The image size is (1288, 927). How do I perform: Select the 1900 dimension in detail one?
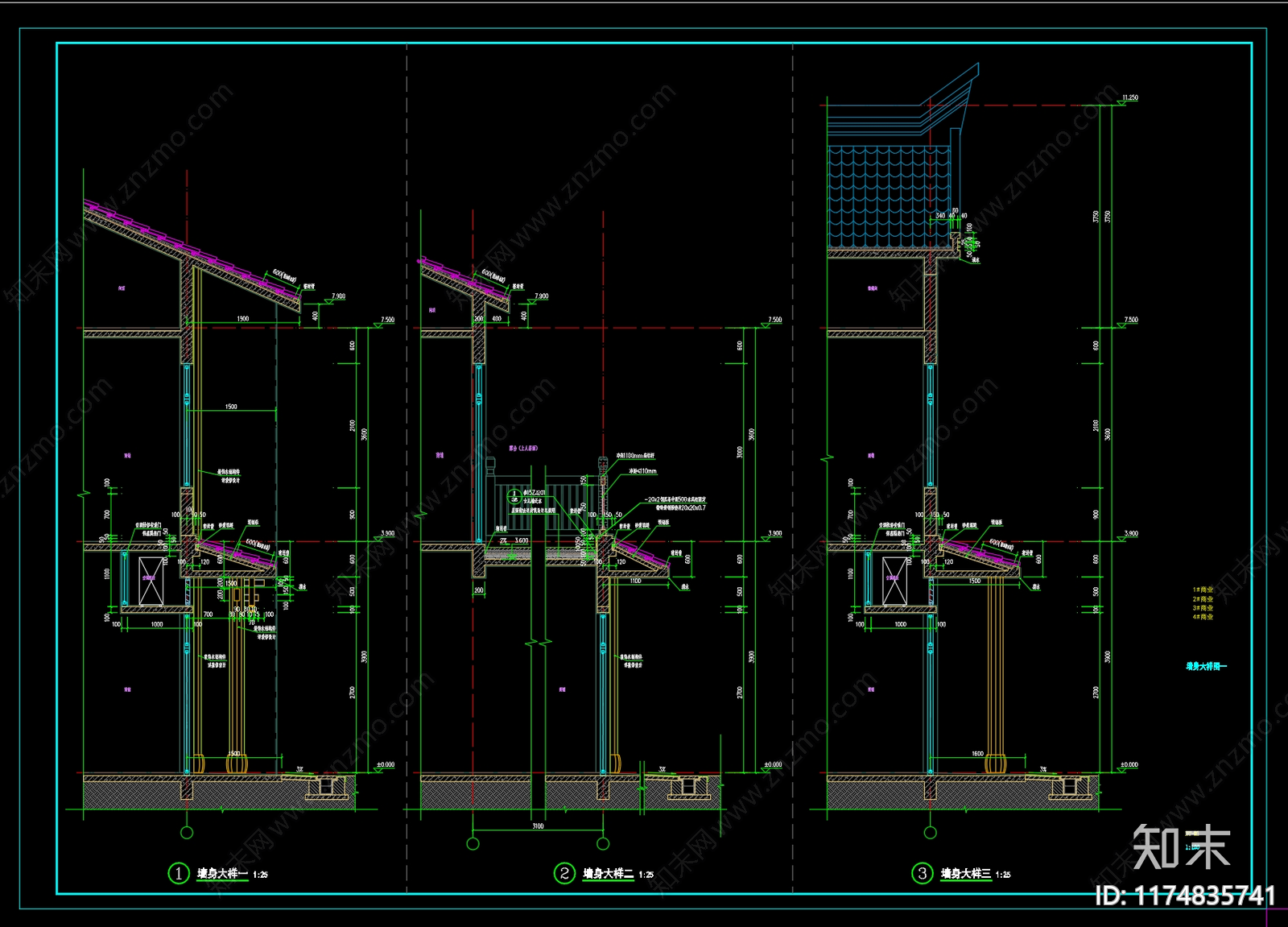[x=242, y=319]
